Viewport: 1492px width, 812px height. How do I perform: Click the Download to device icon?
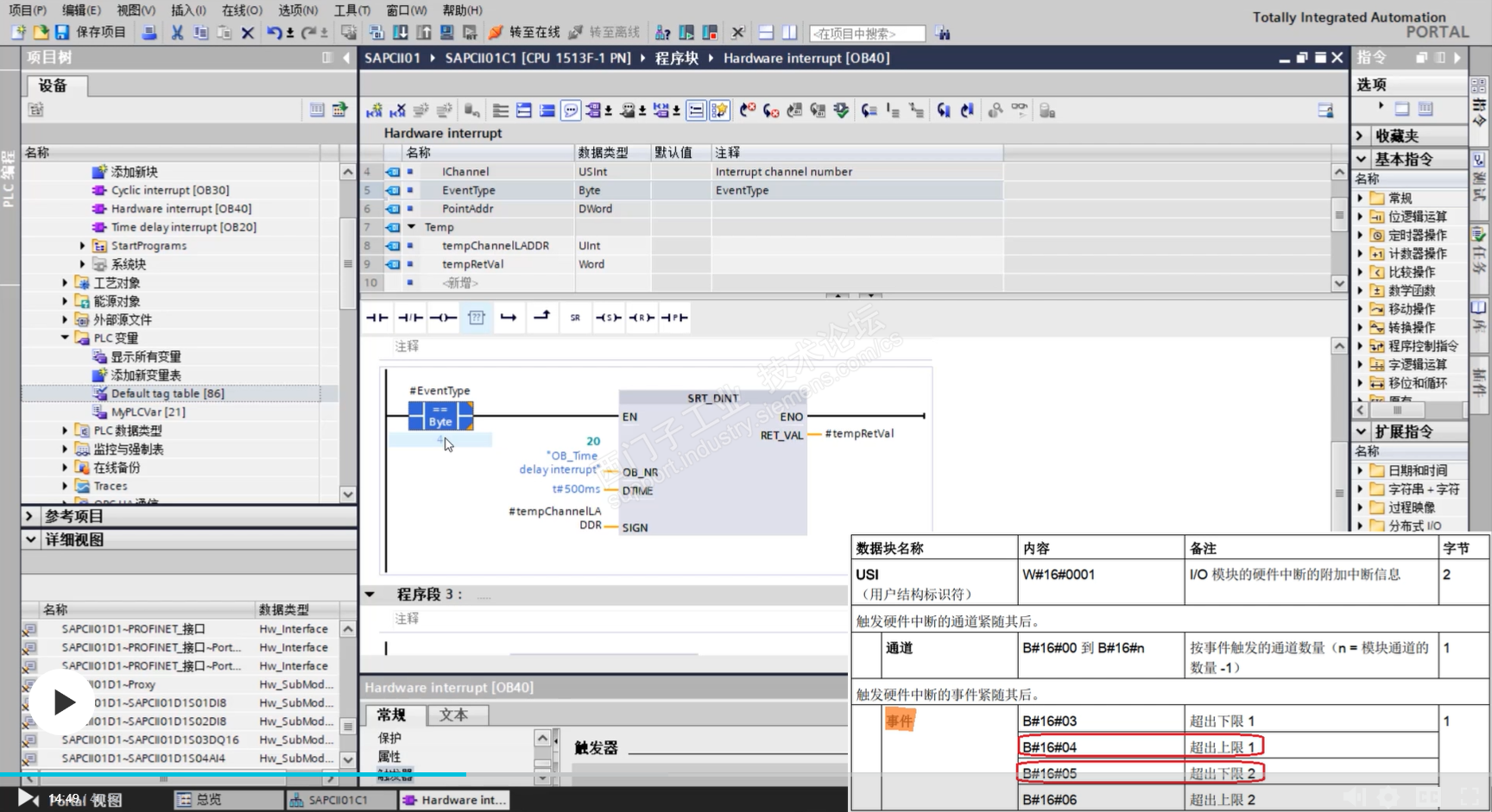tap(401, 33)
